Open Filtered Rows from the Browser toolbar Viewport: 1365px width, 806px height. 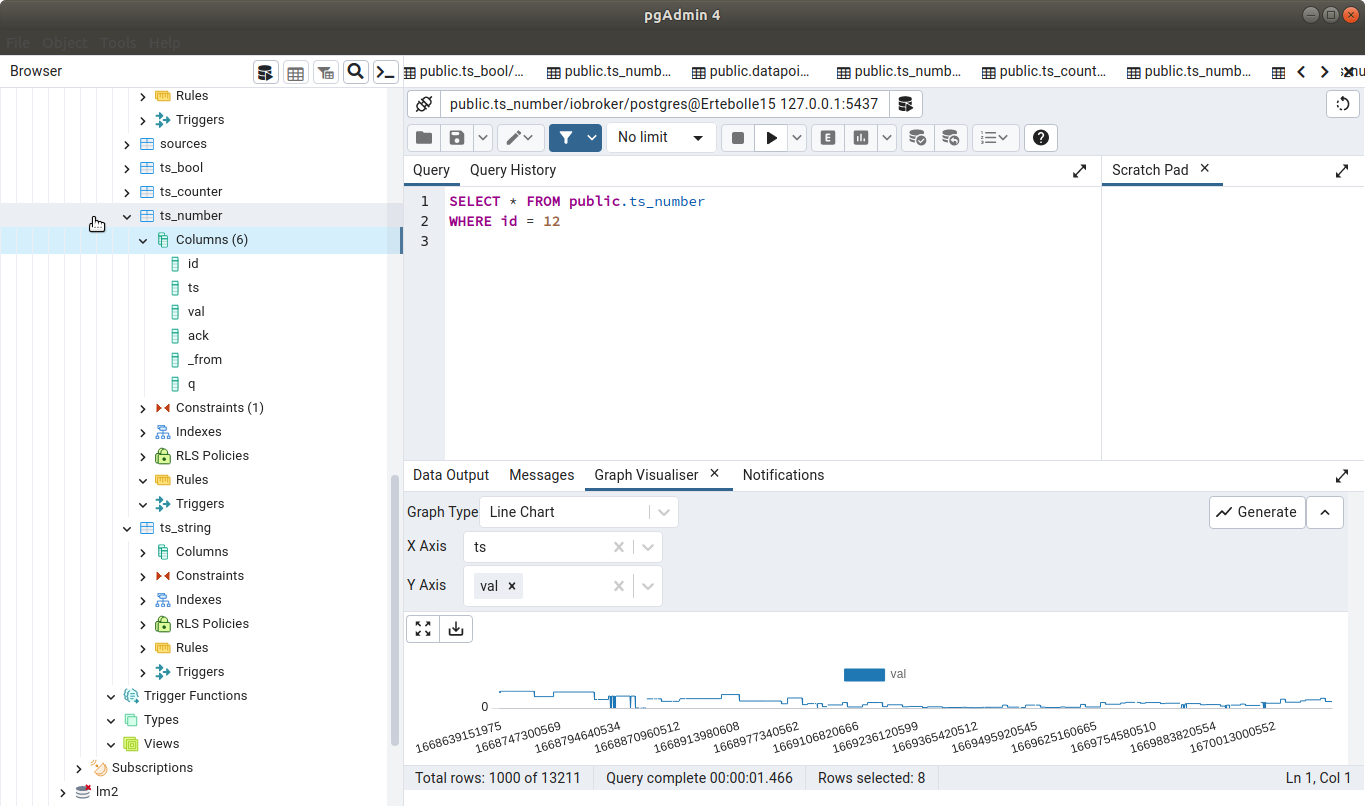coord(326,72)
